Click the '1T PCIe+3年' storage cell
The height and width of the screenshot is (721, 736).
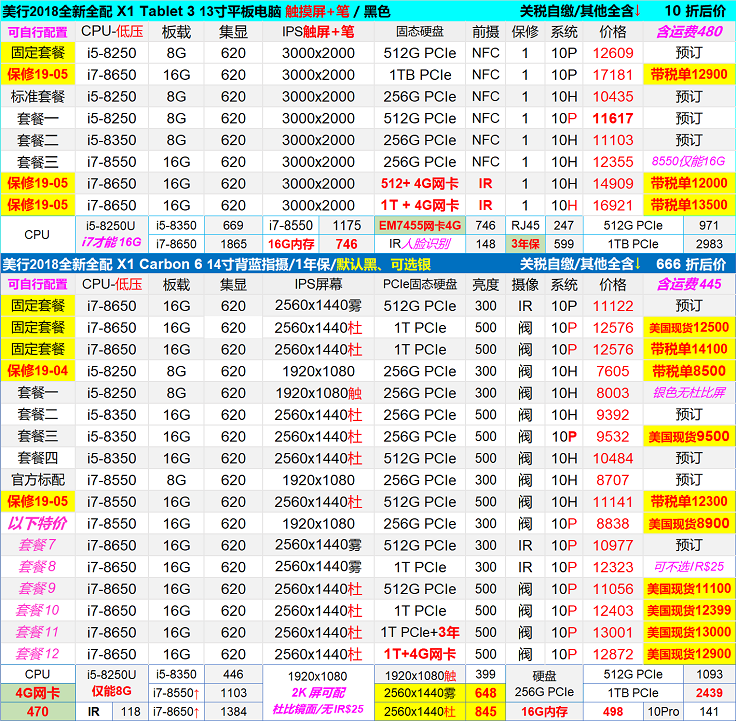click(420, 632)
